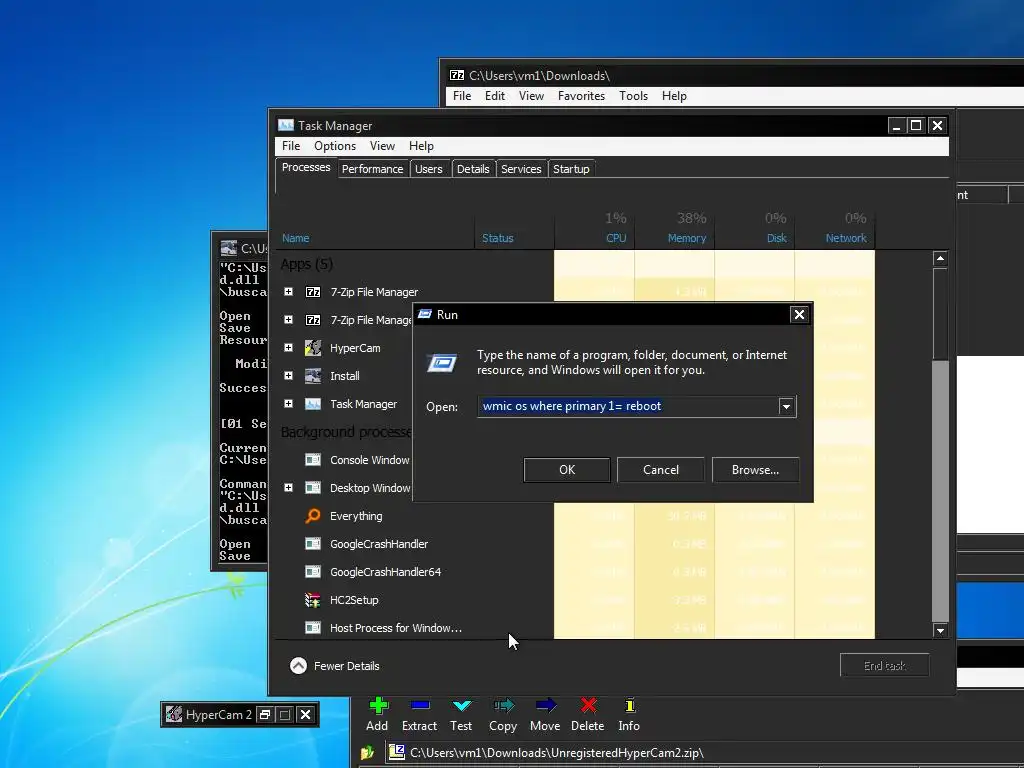Open the Run dialog command dropdown
Viewport: 1024px width, 768px height.
click(786, 406)
